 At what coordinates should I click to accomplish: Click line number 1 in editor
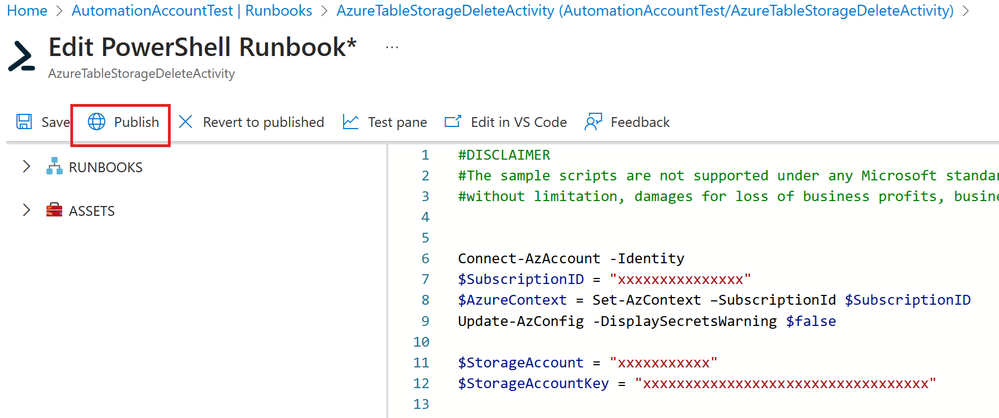click(425, 155)
